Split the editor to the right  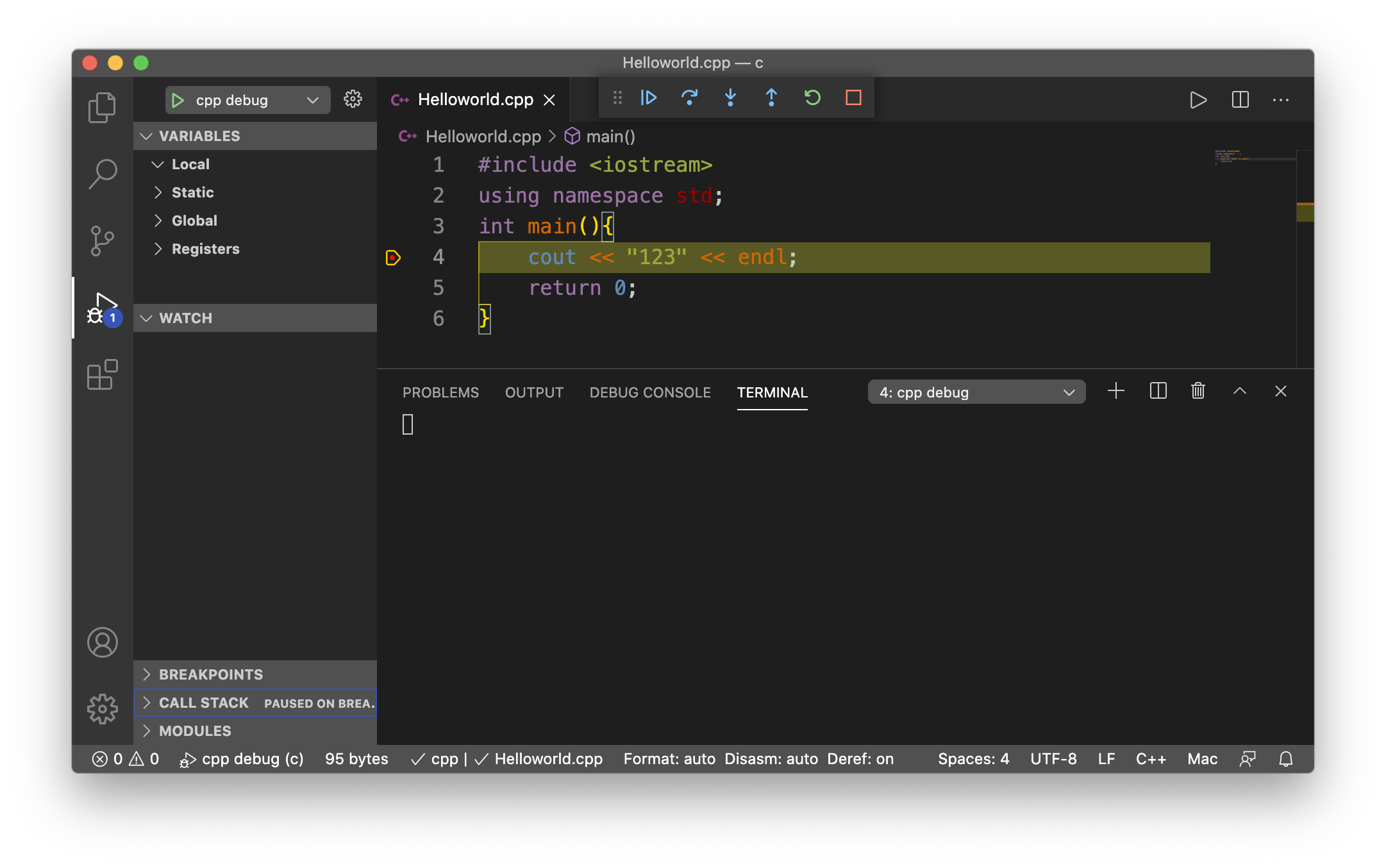[x=1240, y=100]
